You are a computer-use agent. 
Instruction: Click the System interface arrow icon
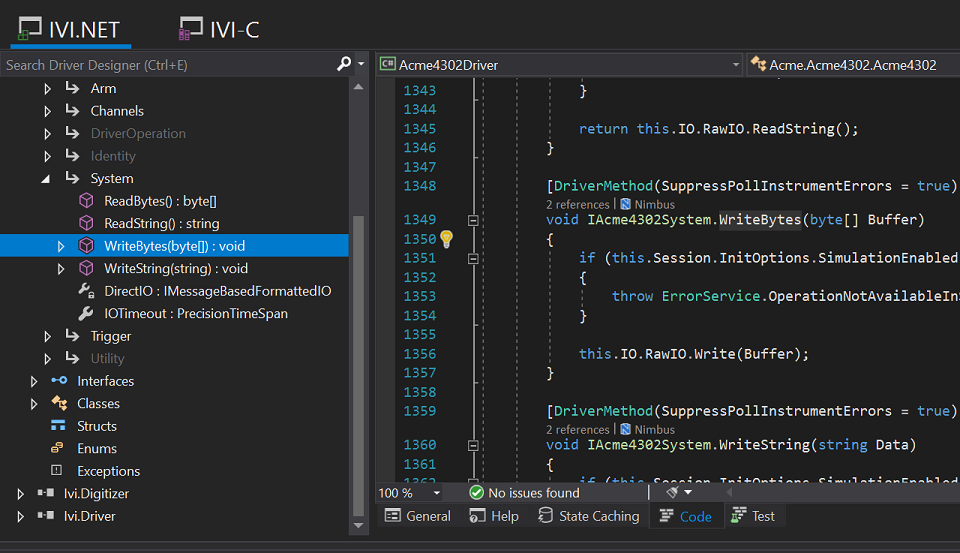coord(72,178)
